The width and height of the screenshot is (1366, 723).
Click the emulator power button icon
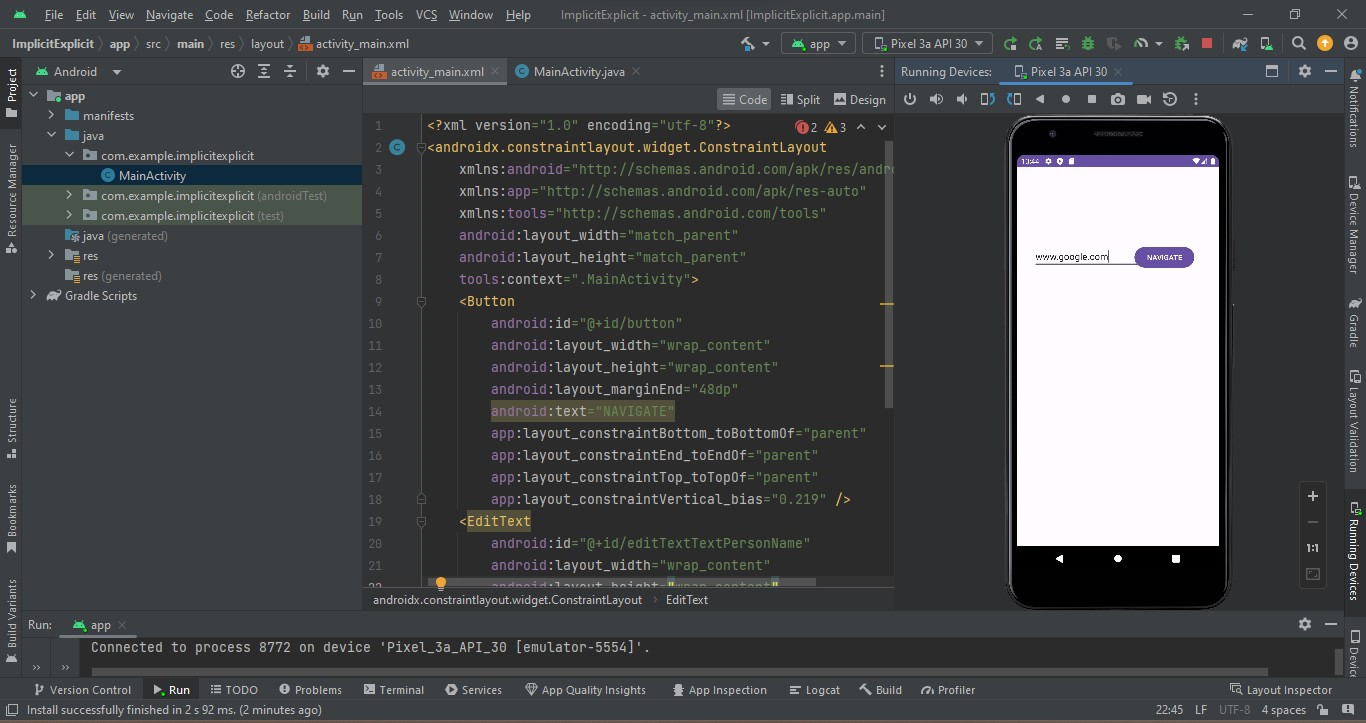[910, 99]
